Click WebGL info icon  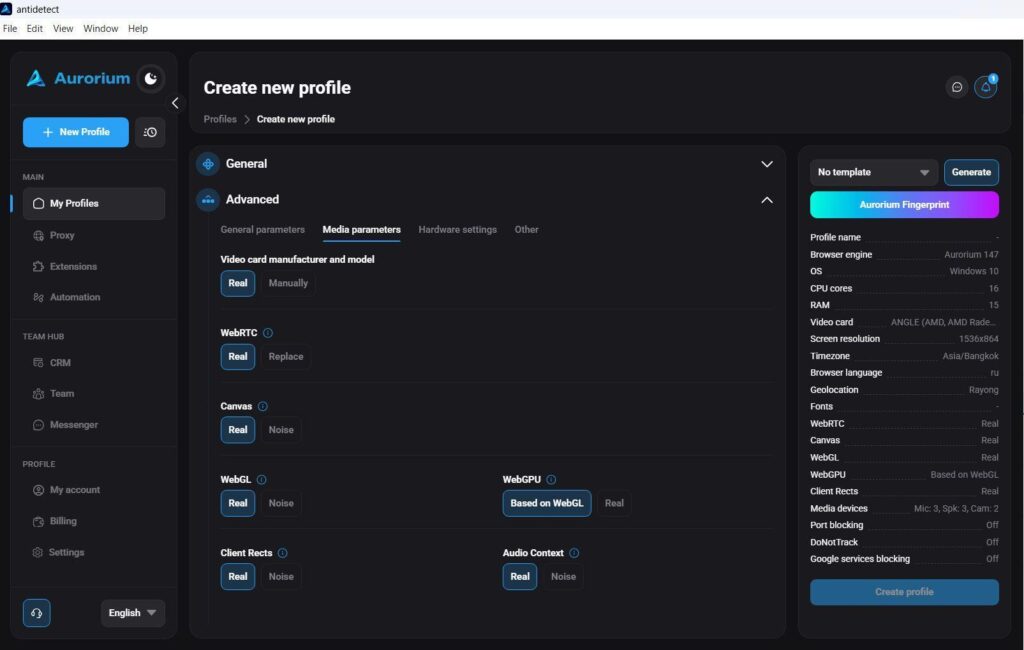coord(261,479)
